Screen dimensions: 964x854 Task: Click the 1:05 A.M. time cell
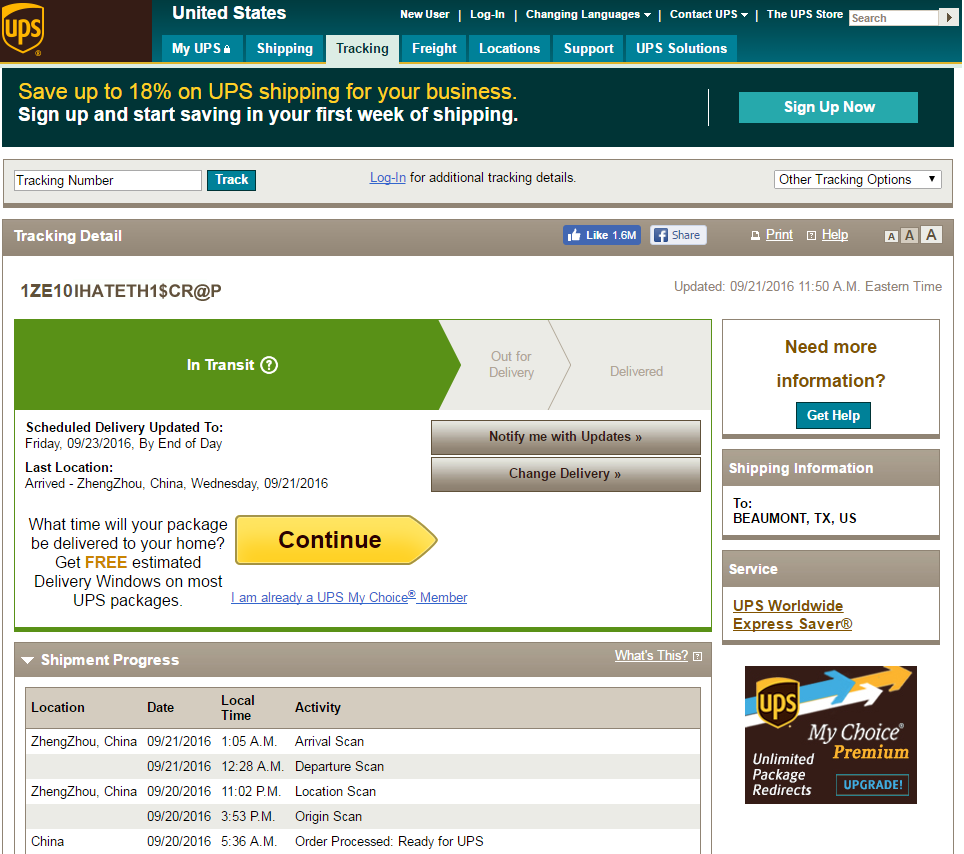pyautogui.click(x=249, y=741)
